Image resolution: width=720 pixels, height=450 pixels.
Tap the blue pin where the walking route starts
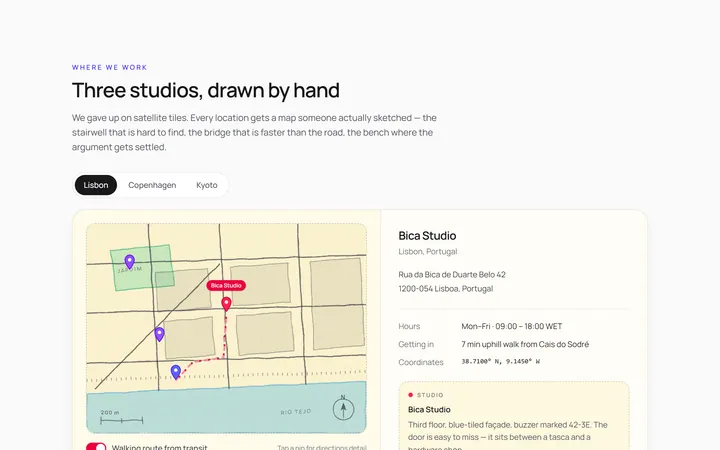pyautogui.click(x=175, y=372)
